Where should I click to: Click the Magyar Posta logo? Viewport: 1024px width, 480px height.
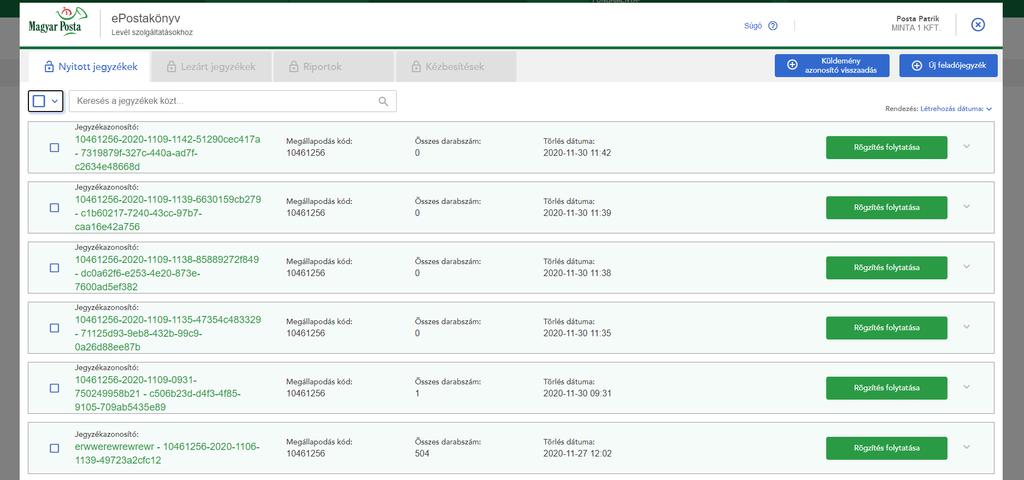point(57,22)
